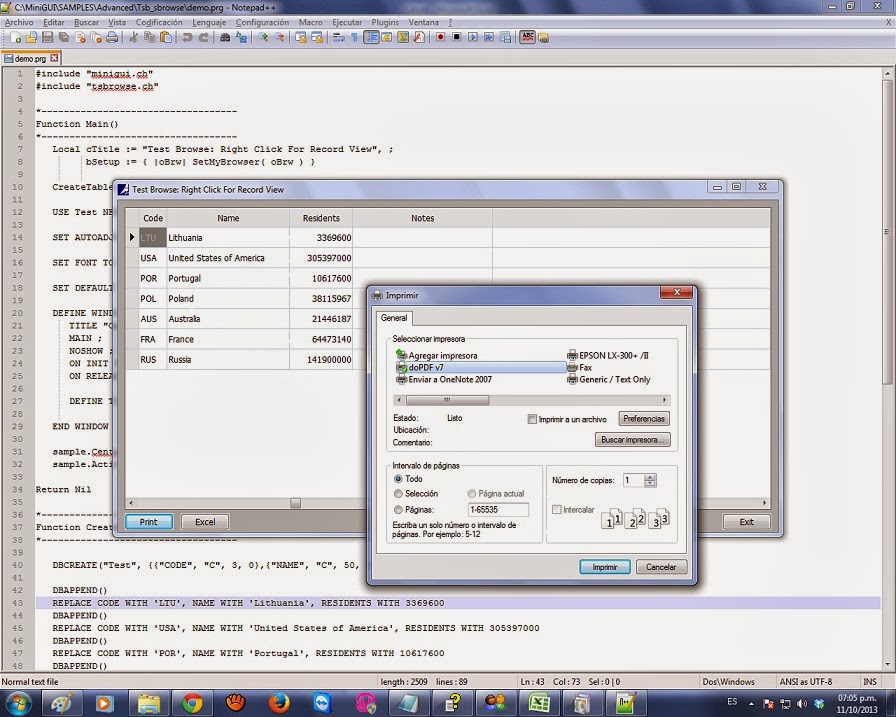The height and width of the screenshot is (717, 896).
Task: Zoom in using the magnifier toolbar icon
Action: click(264, 38)
